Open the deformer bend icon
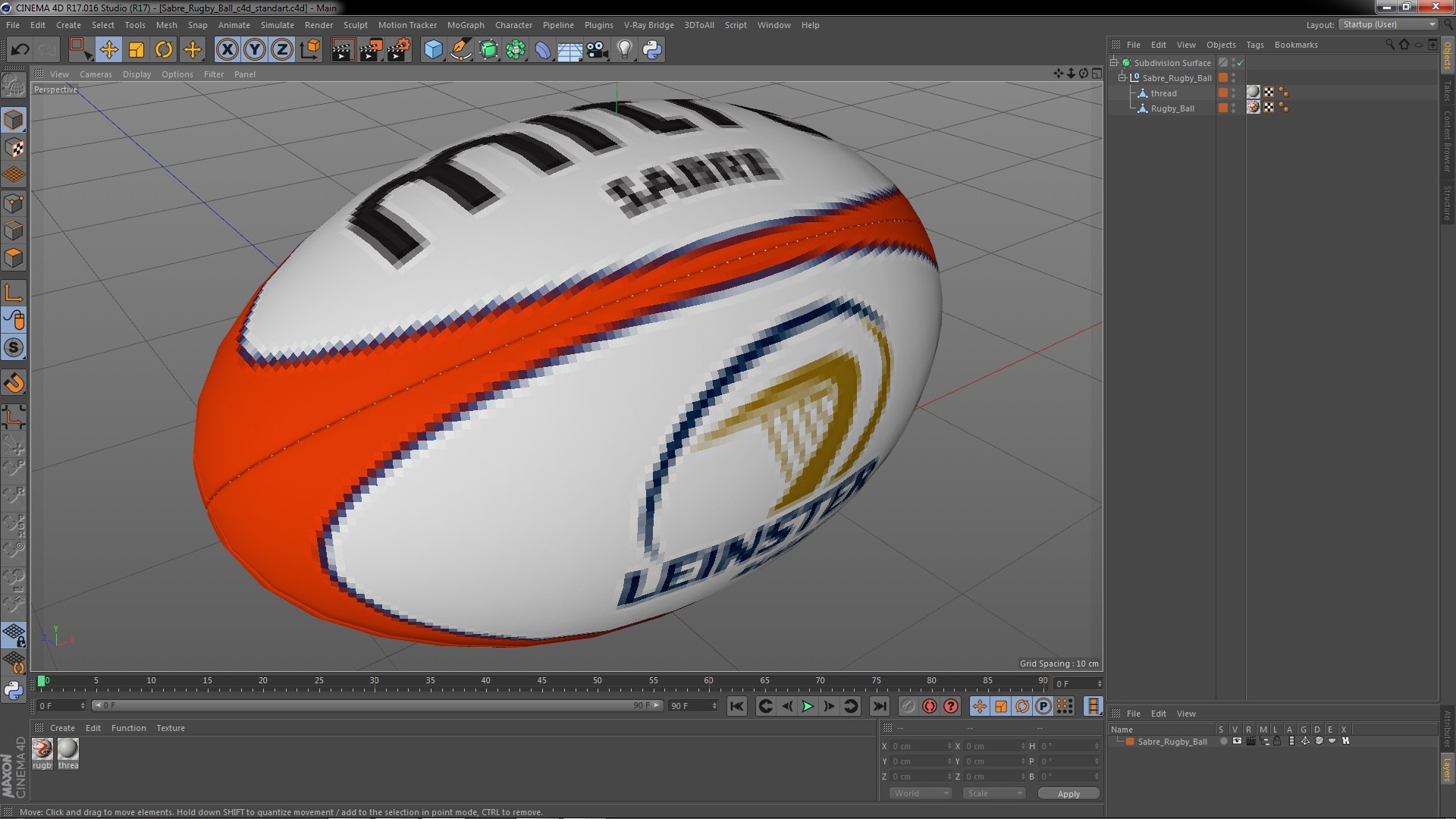This screenshot has height=819, width=1456. [543, 50]
